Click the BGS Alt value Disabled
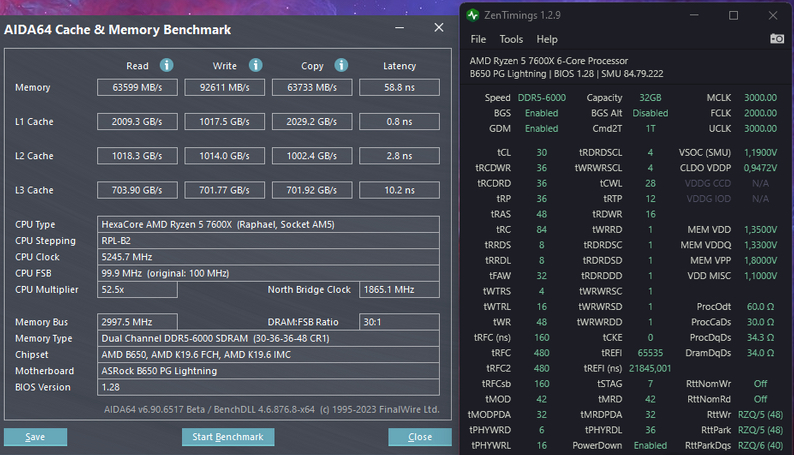This screenshot has height=455, width=794. pos(650,113)
